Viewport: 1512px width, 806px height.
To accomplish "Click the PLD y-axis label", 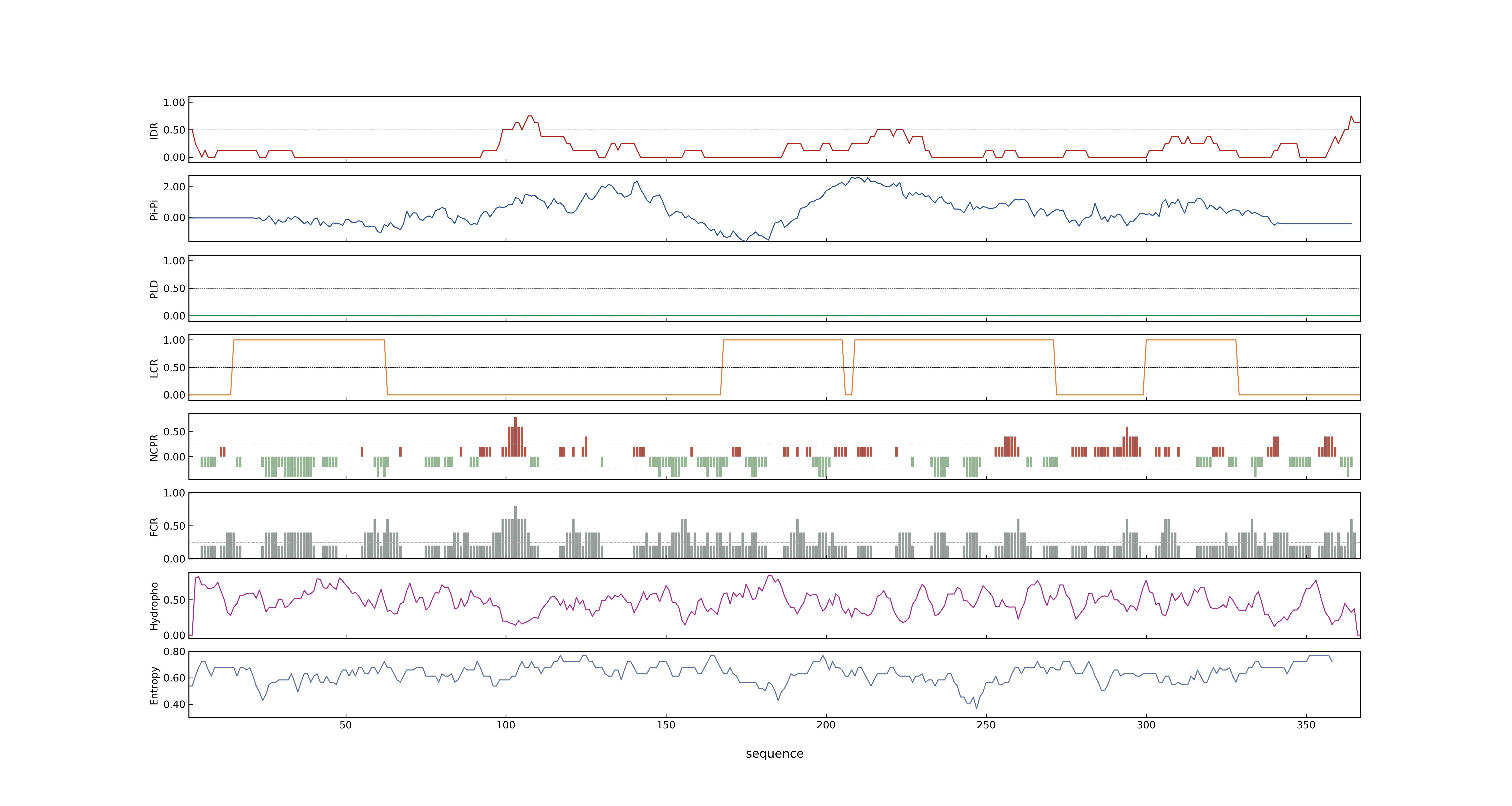I will click(154, 288).
